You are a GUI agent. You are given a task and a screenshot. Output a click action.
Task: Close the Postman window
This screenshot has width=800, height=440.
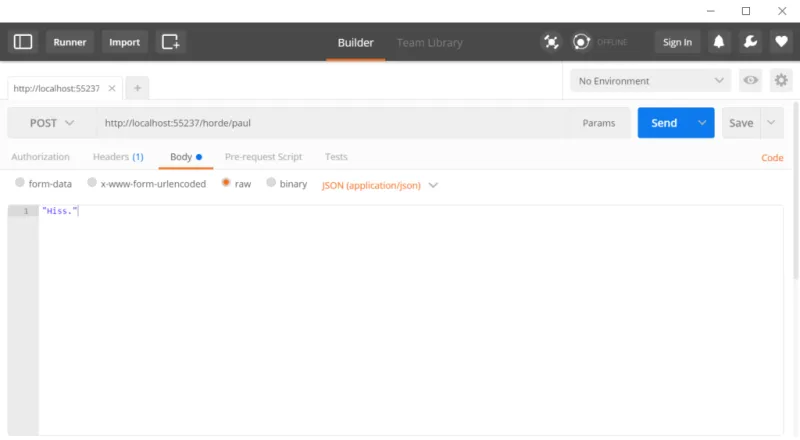782,11
